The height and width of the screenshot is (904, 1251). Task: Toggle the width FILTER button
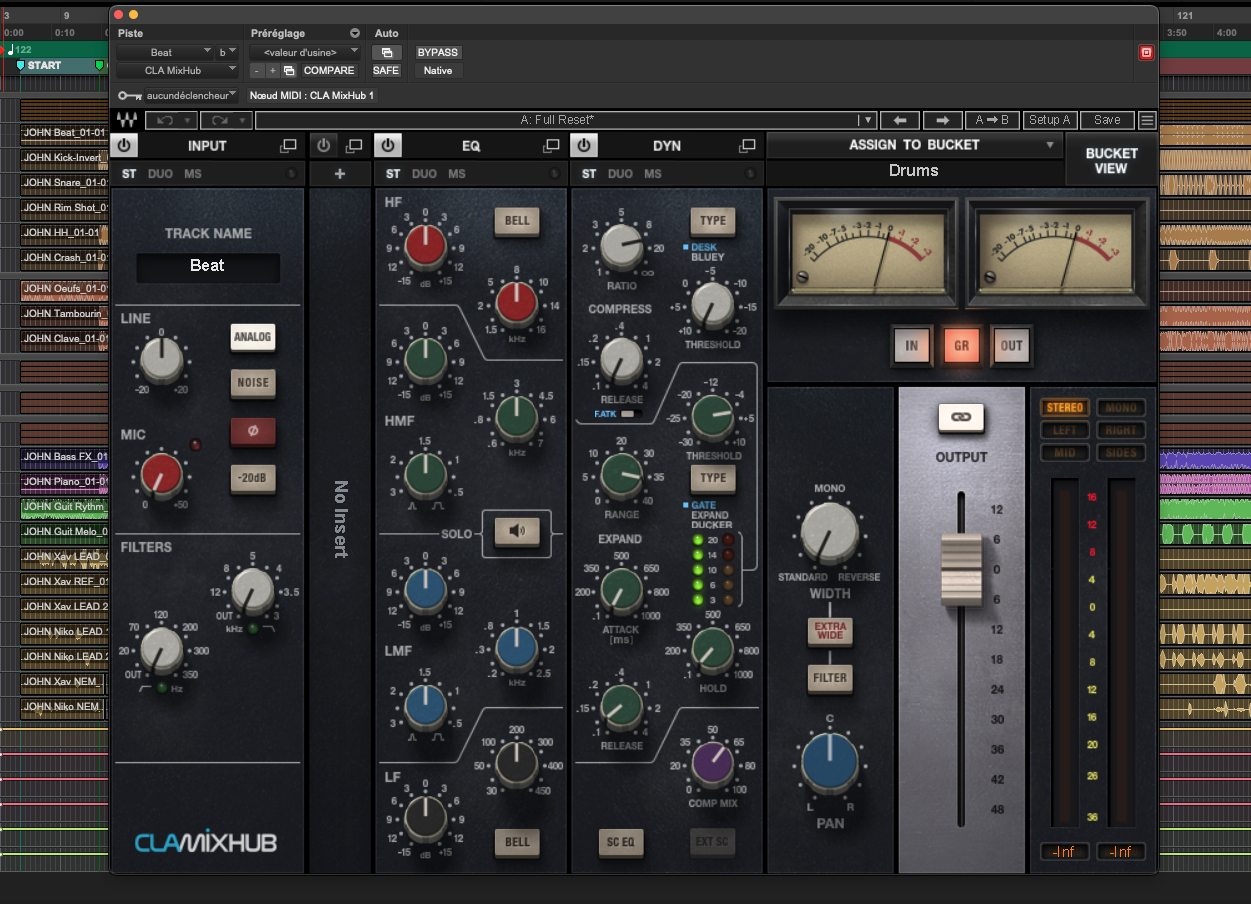coord(830,678)
